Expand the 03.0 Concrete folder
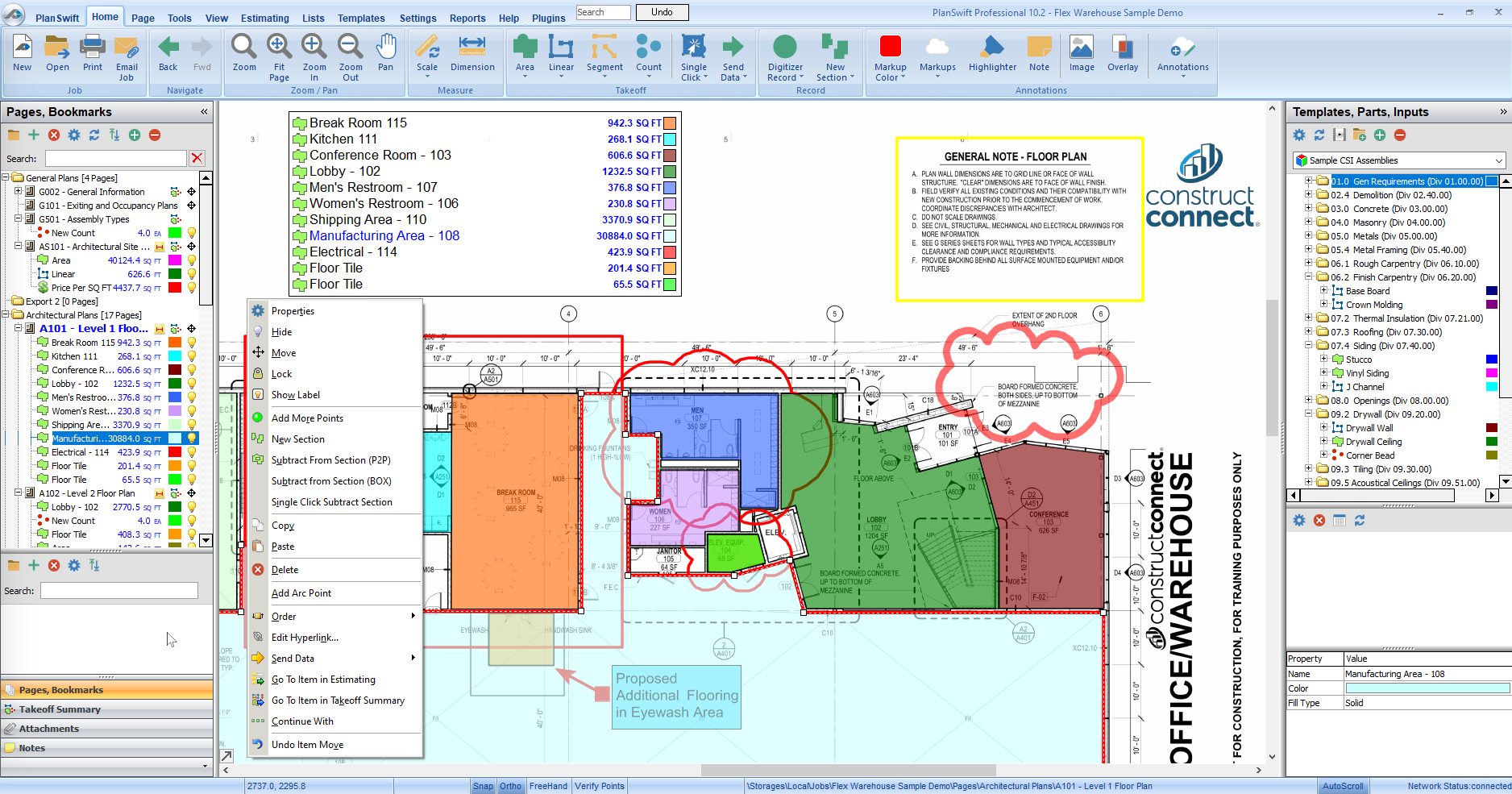The height and width of the screenshot is (794, 1512). [1309, 209]
